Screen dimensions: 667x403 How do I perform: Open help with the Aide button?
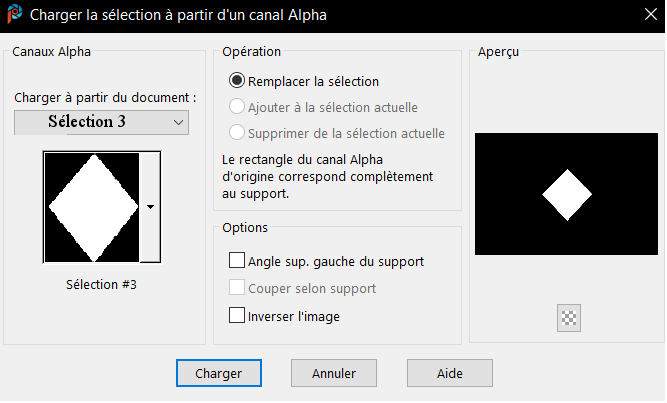pyautogui.click(x=449, y=373)
